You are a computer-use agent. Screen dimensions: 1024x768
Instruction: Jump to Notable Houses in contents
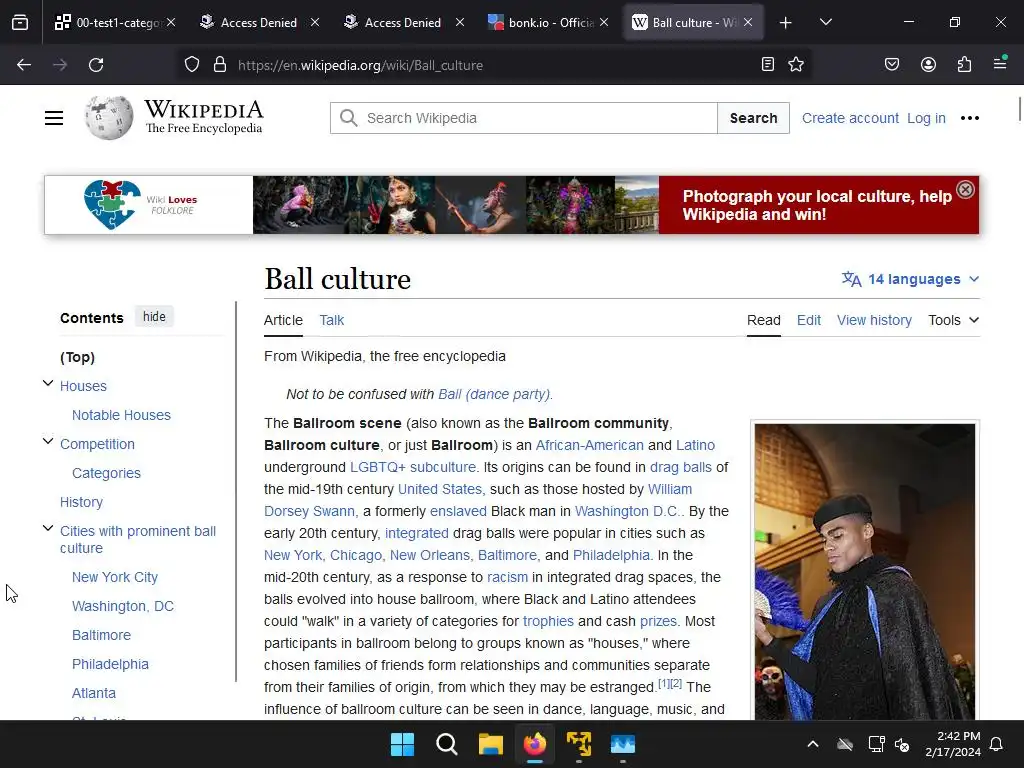[x=121, y=415]
